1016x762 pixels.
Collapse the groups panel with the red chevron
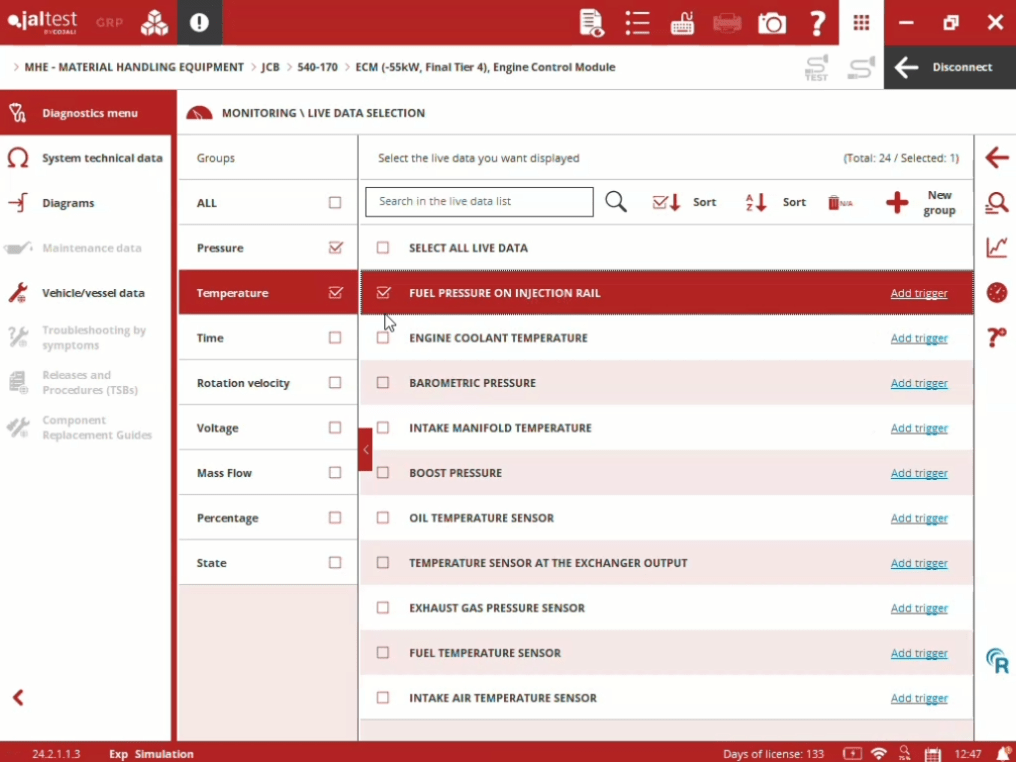point(365,450)
